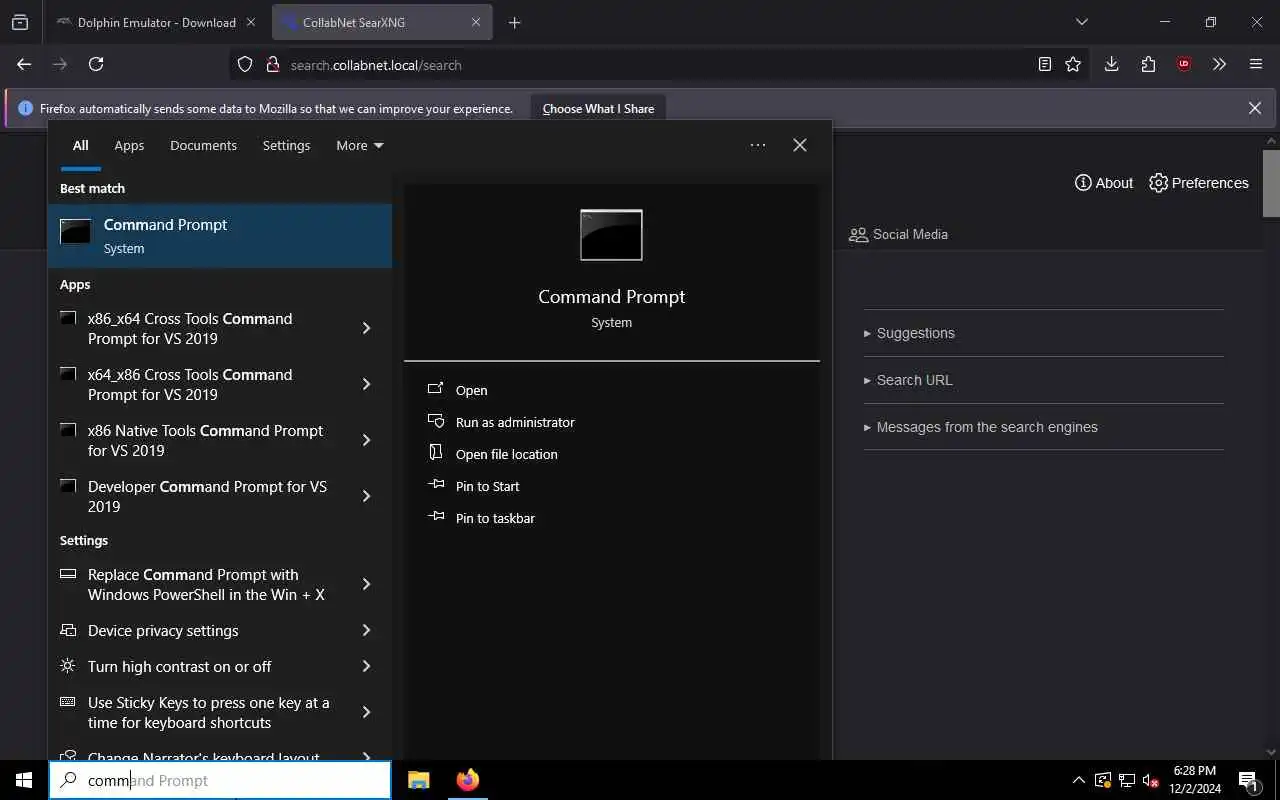The height and width of the screenshot is (800, 1280).
Task: Open Replace Command Prompt with PowerShell setting
Action: (196, 584)
